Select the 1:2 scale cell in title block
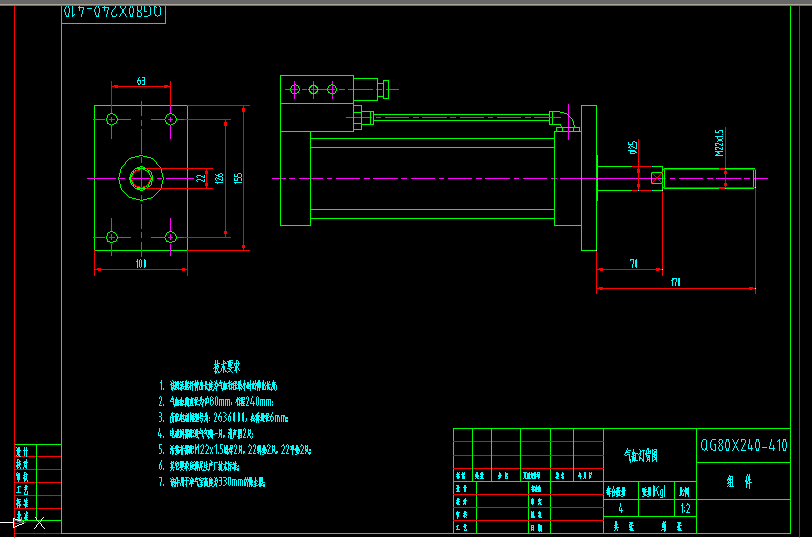812x538 pixels. (x=684, y=509)
